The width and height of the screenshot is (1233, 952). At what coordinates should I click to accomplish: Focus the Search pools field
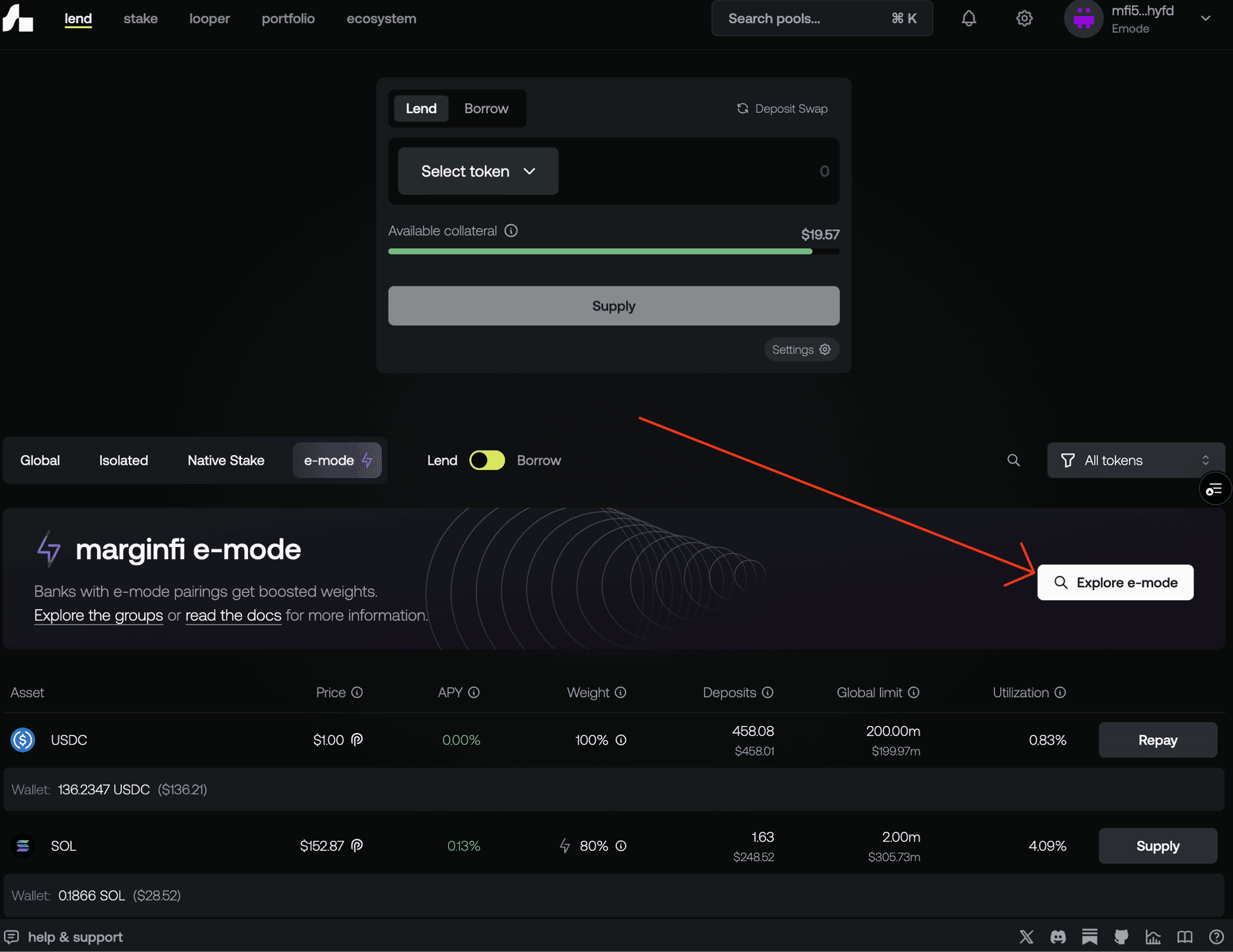coord(822,19)
